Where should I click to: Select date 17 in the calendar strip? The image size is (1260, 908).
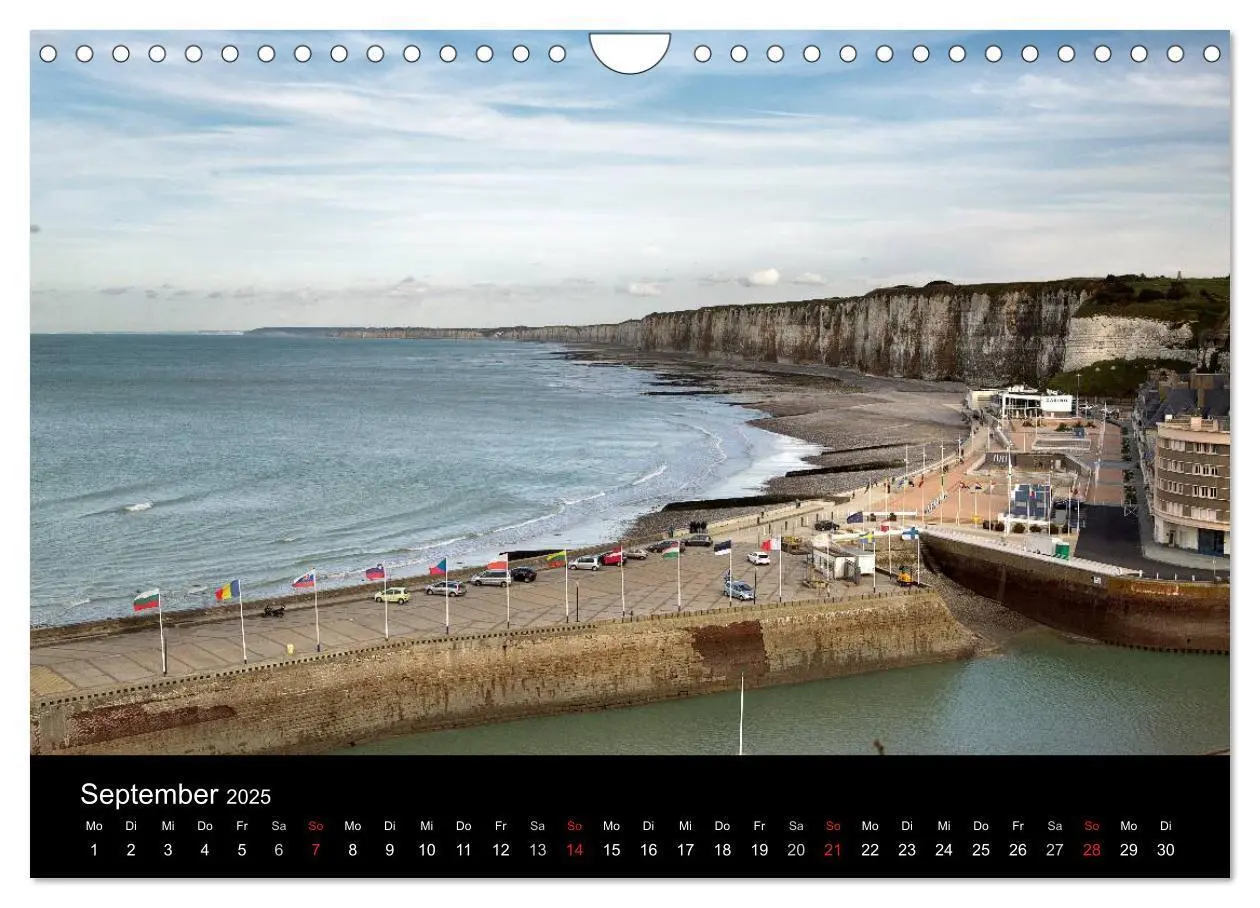click(686, 850)
